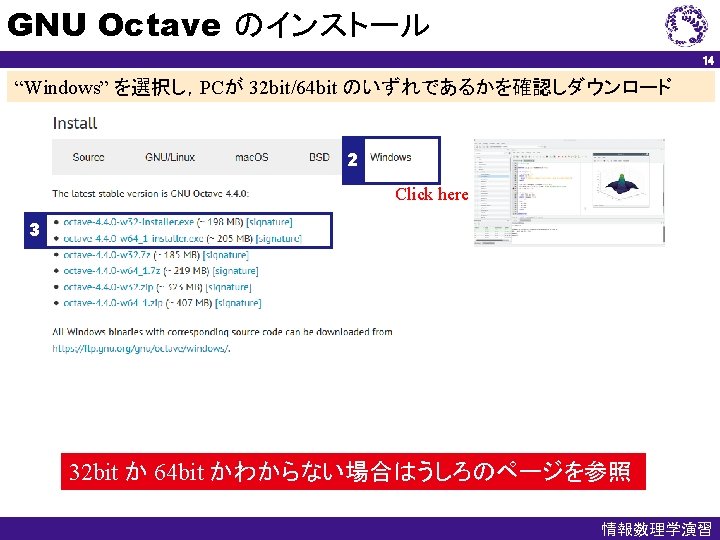Visit ftp.gnu.org Octave windows link
This screenshot has width=720, height=540.
pyautogui.click(x=141, y=348)
